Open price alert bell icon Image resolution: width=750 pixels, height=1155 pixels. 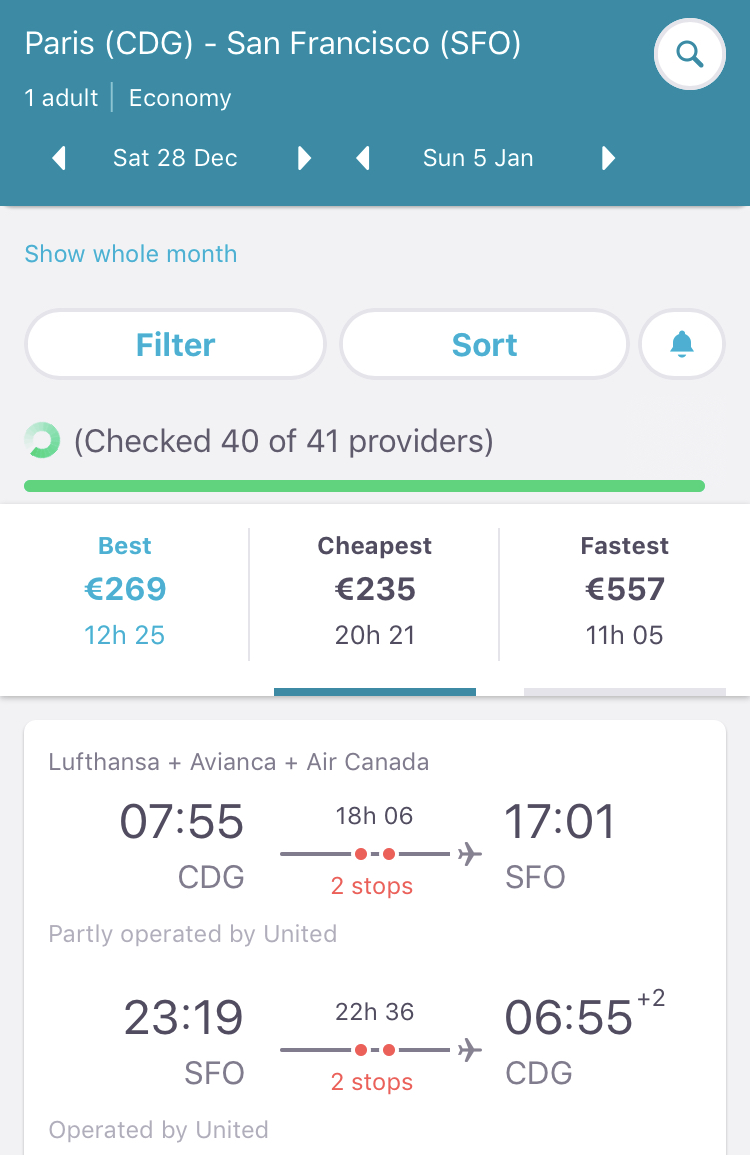click(681, 344)
